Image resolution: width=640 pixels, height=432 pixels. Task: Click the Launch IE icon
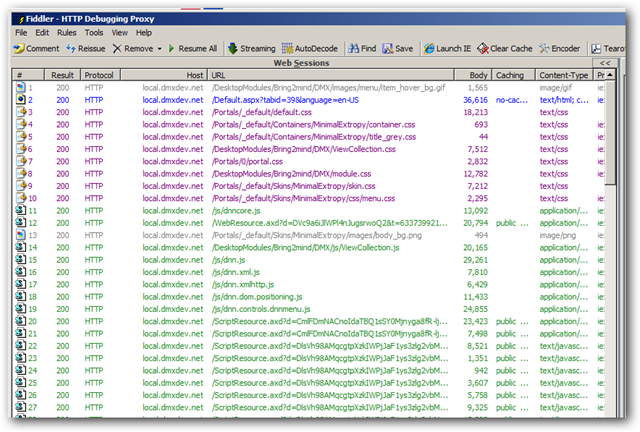[x=429, y=49]
